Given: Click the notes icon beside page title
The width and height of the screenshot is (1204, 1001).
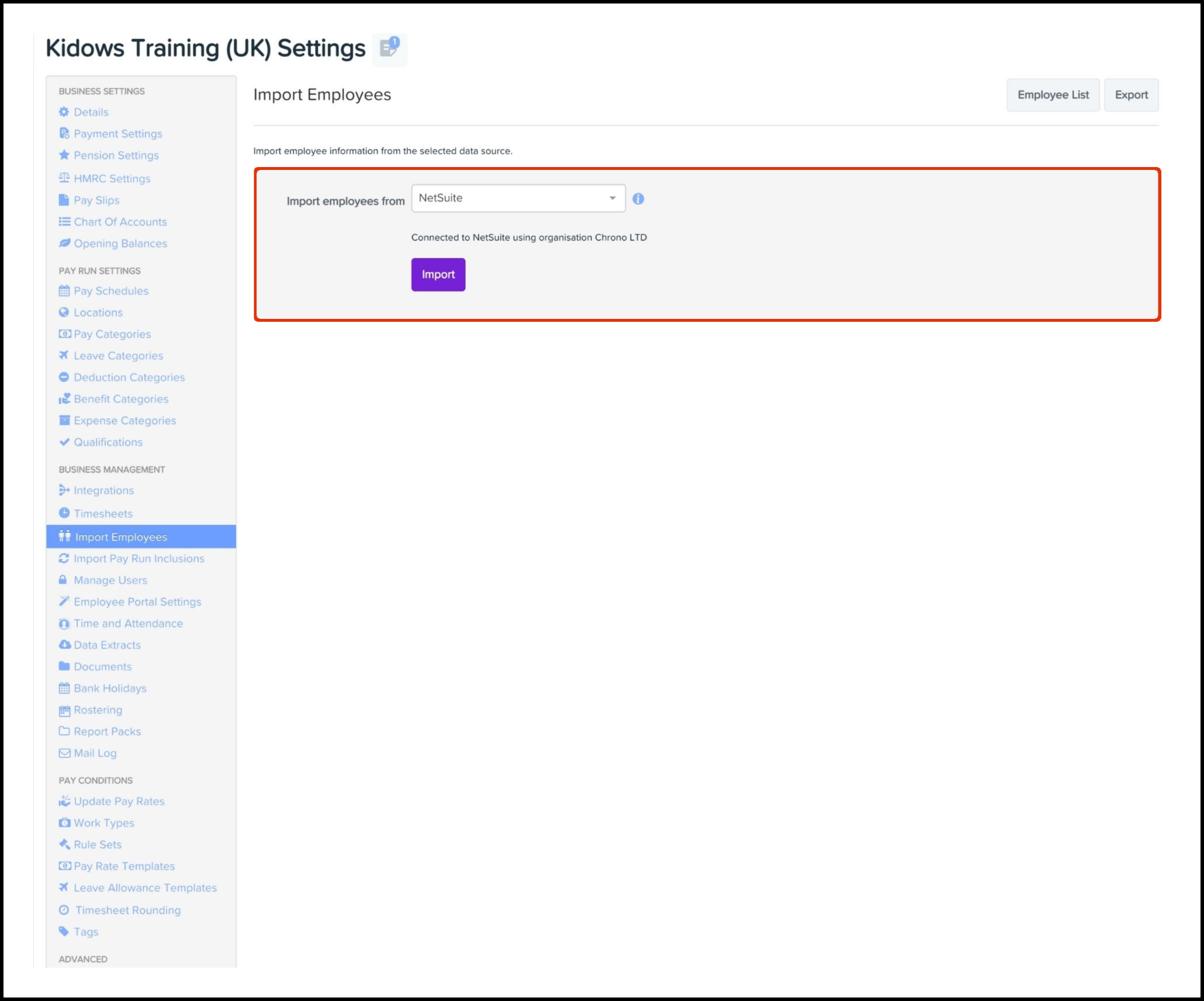Looking at the screenshot, I should click(389, 48).
